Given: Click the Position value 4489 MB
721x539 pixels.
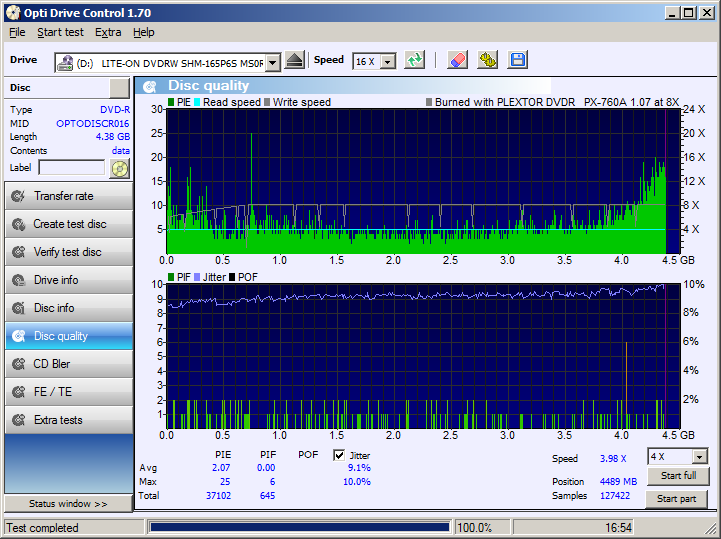Looking at the screenshot, I should tap(618, 482).
